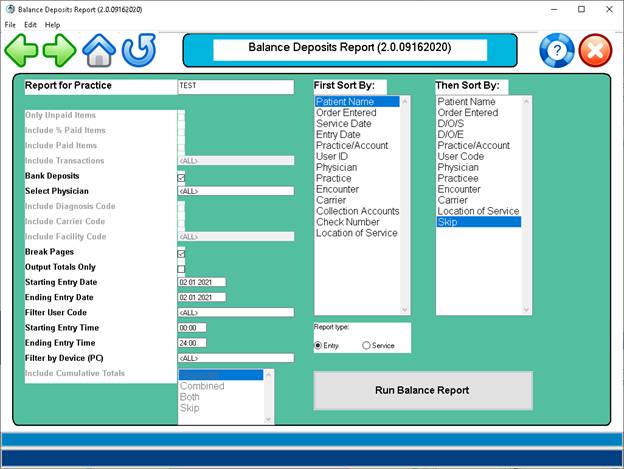Screen dimensions: 624x469
Task: Enable the Output Totals Only checkbox
Action: click(x=181, y=268)
